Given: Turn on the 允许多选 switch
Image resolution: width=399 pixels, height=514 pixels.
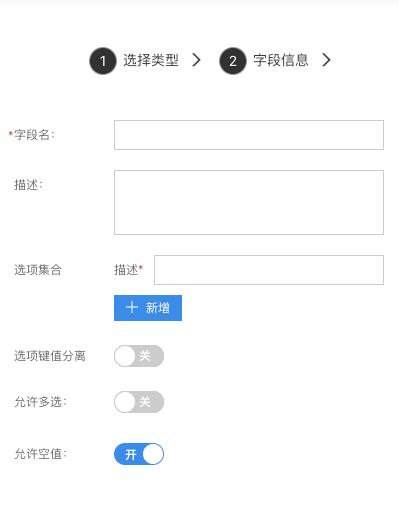Looking at the screenshot, I should pyautogui.click(x=139, y=402).
